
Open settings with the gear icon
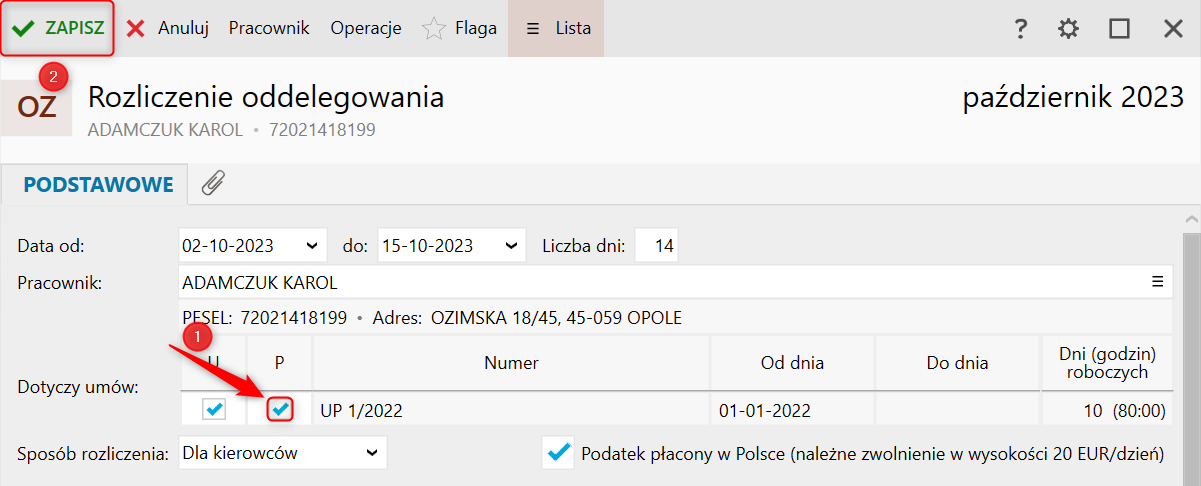click(1069, 29)
